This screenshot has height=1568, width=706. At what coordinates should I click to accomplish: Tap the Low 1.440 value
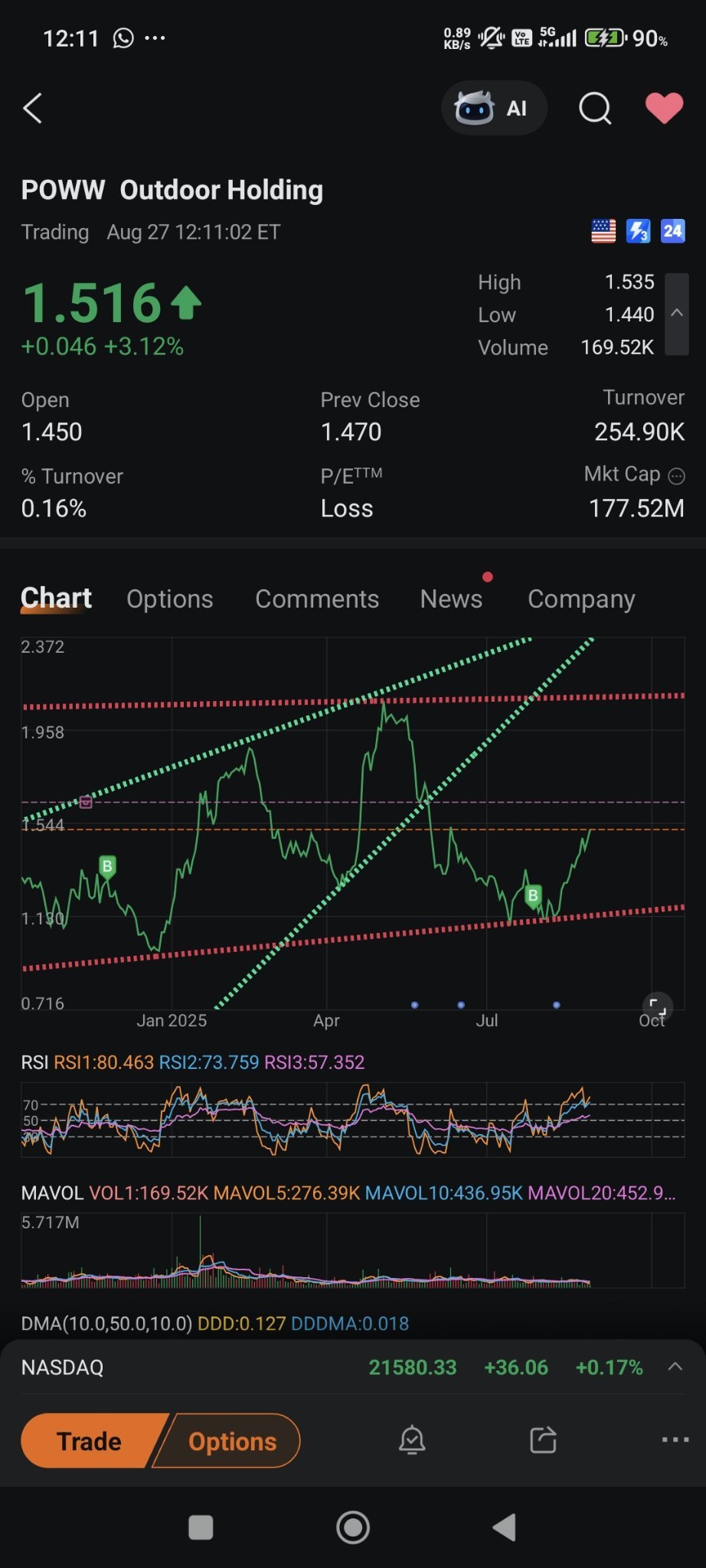coord(629,315)
